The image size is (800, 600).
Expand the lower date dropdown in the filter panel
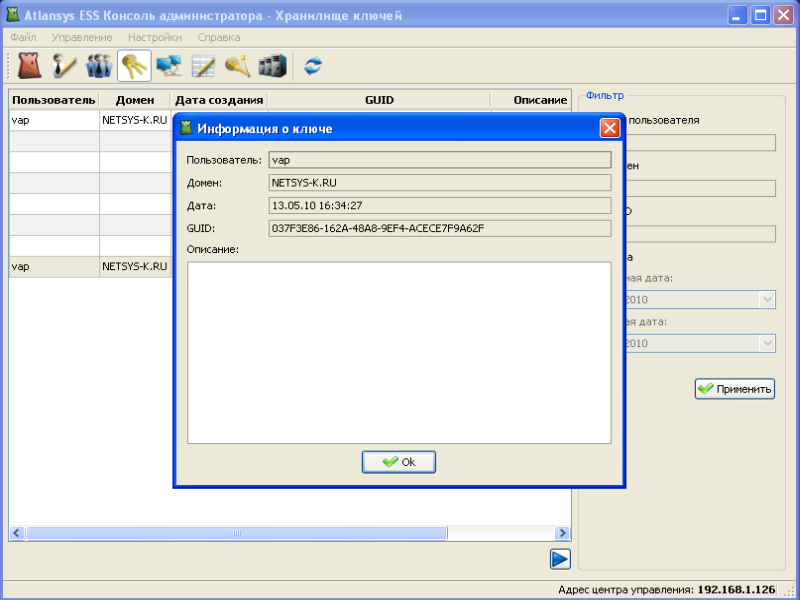tap(767, 343)
